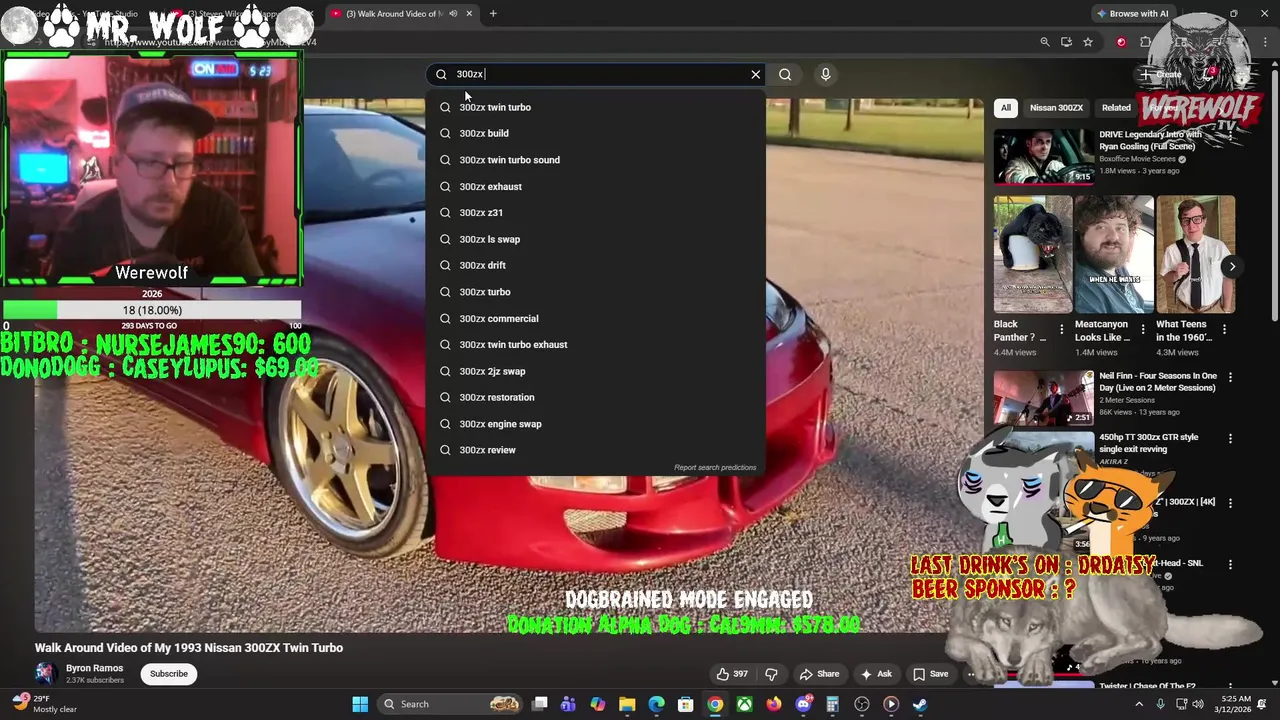
Task: Choose the '300zx restoration' suggestion
Action: point(596,397)
